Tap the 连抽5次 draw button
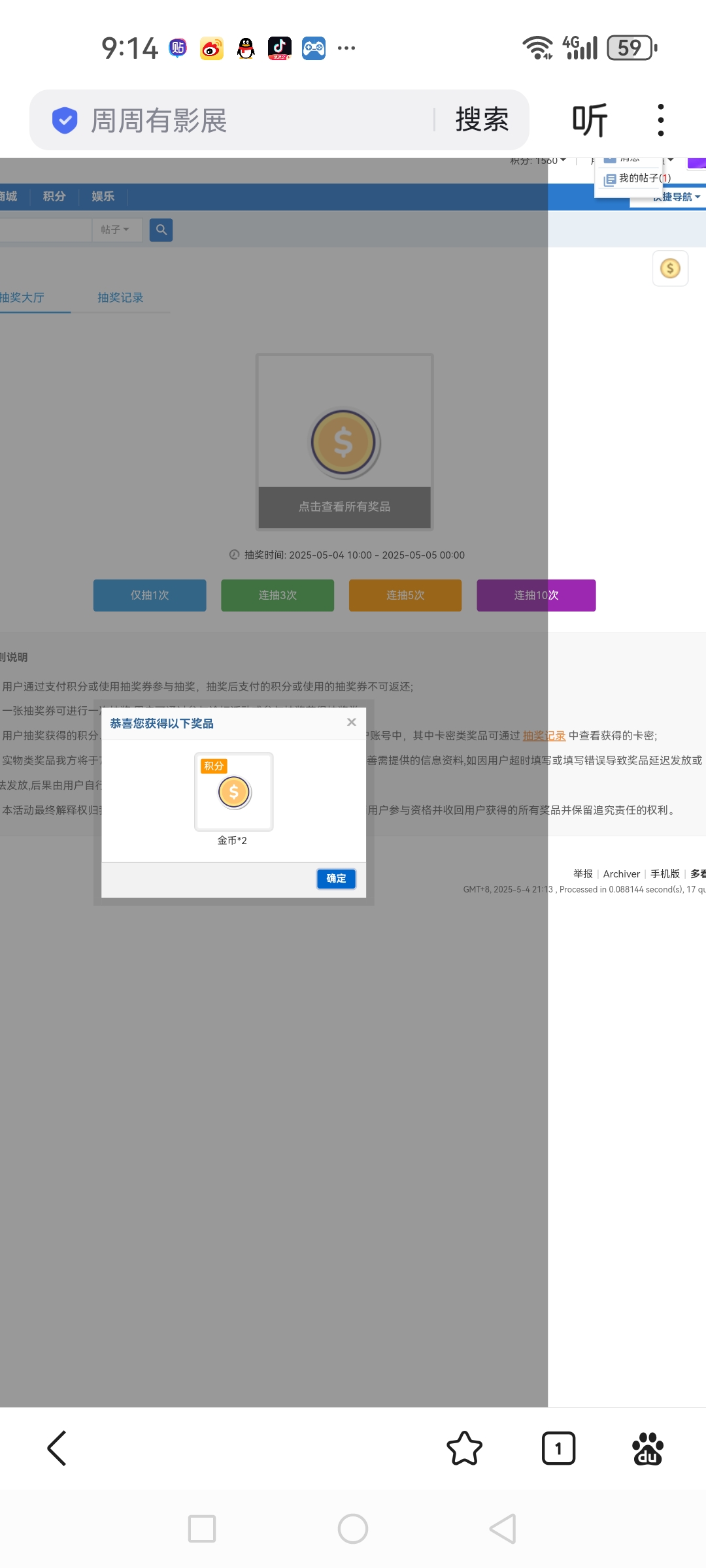Viewport: 706px width, 1568px height. (405, 595)
